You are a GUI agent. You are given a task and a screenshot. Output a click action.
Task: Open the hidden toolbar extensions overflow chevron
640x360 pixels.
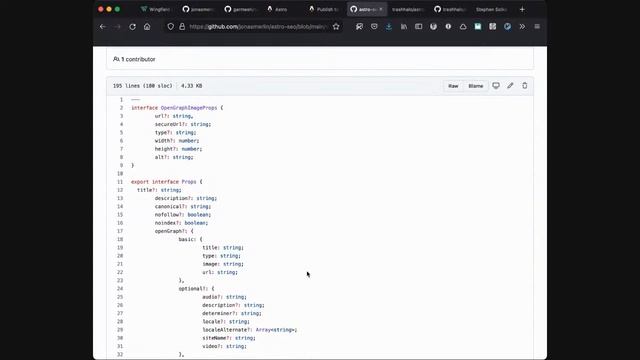(522, 27)
